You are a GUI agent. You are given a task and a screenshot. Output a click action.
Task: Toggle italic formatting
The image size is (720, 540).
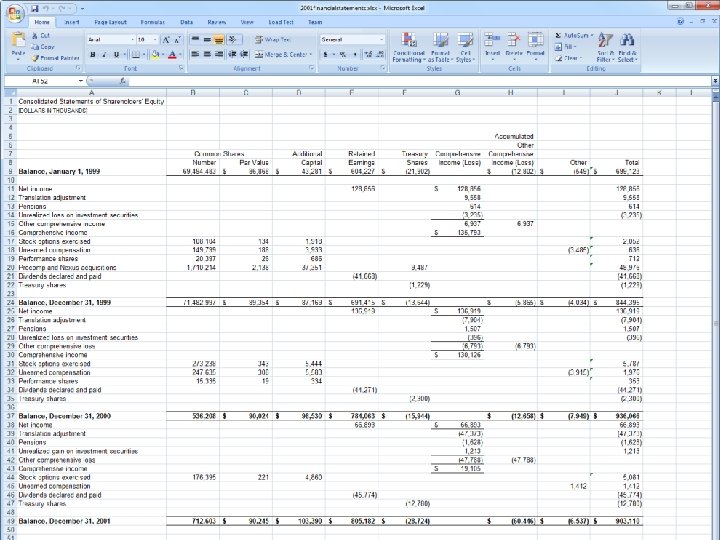coord(104,55)
